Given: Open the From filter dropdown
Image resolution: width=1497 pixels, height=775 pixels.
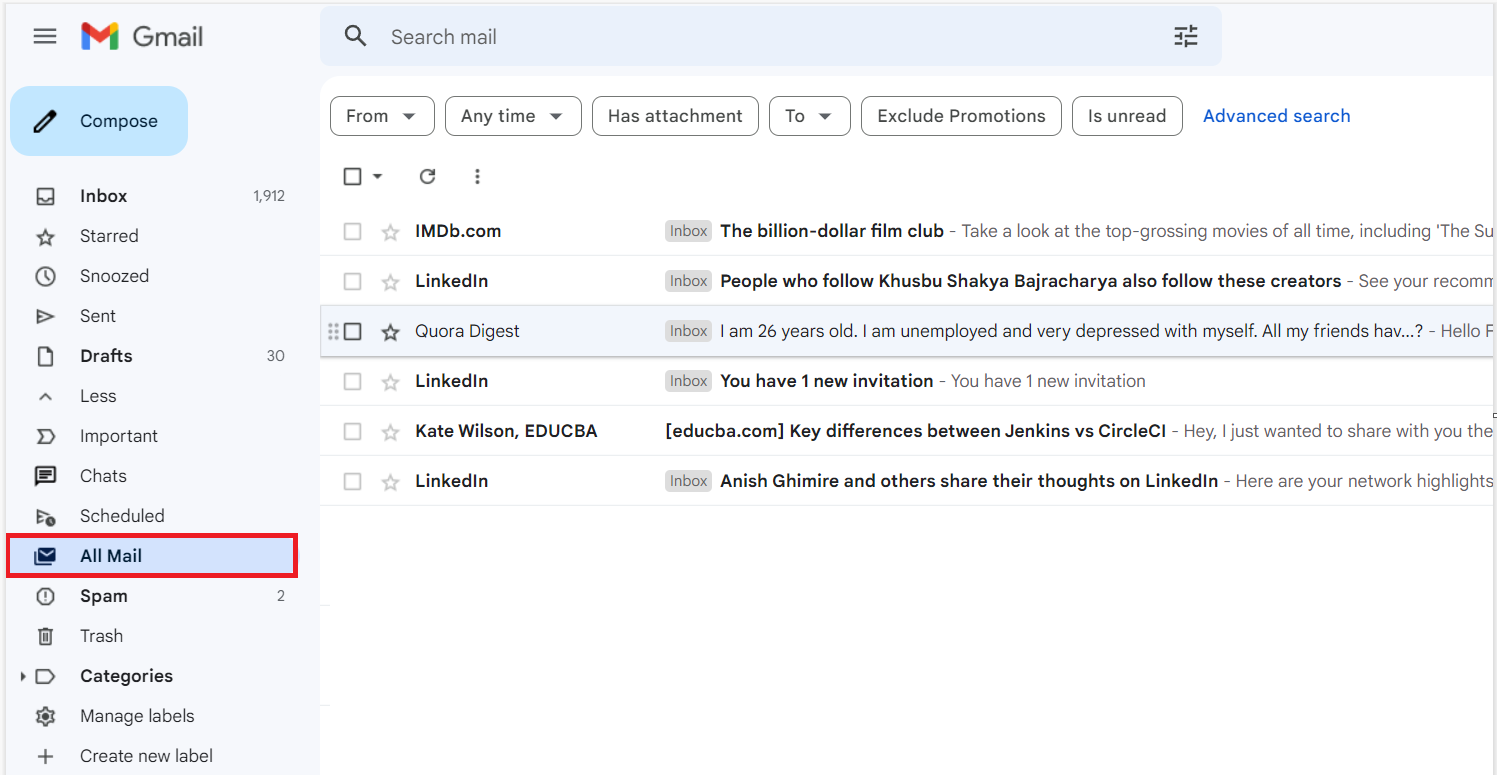Looking at the screenshot, I should pos(382,116).
